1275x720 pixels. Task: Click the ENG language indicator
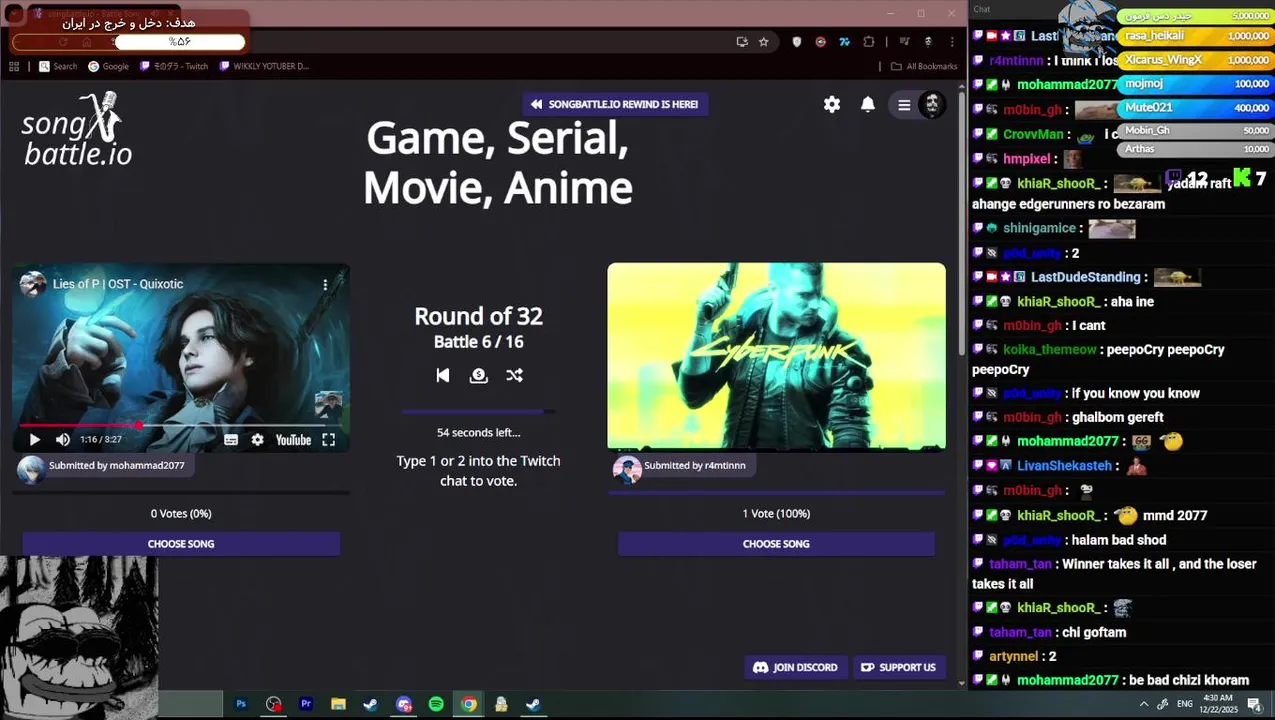pyautogui.click(x=1184, y=704)
